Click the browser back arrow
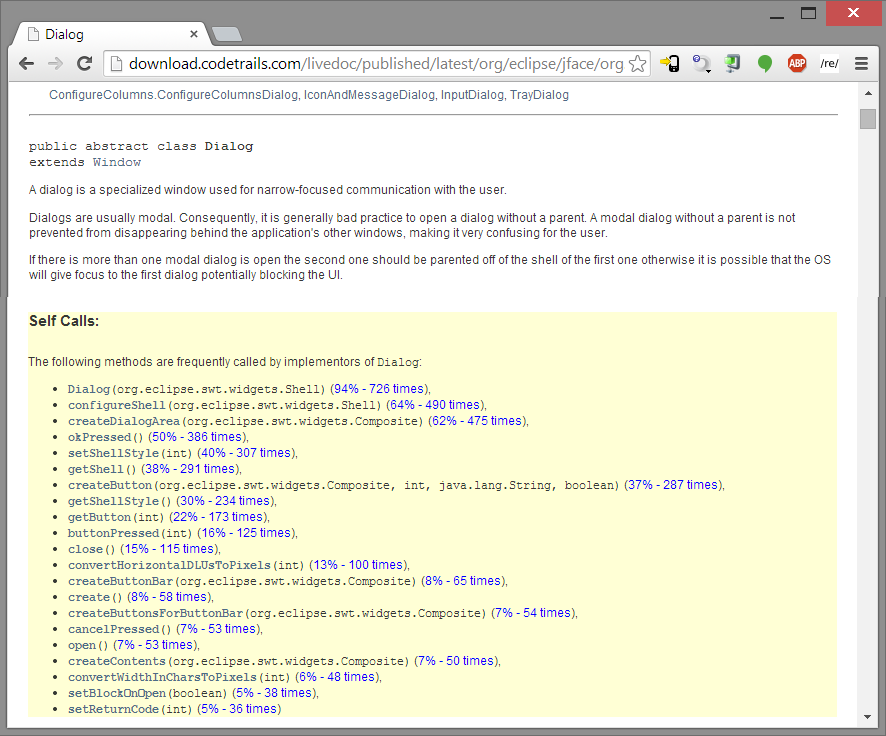 (27, 64)
